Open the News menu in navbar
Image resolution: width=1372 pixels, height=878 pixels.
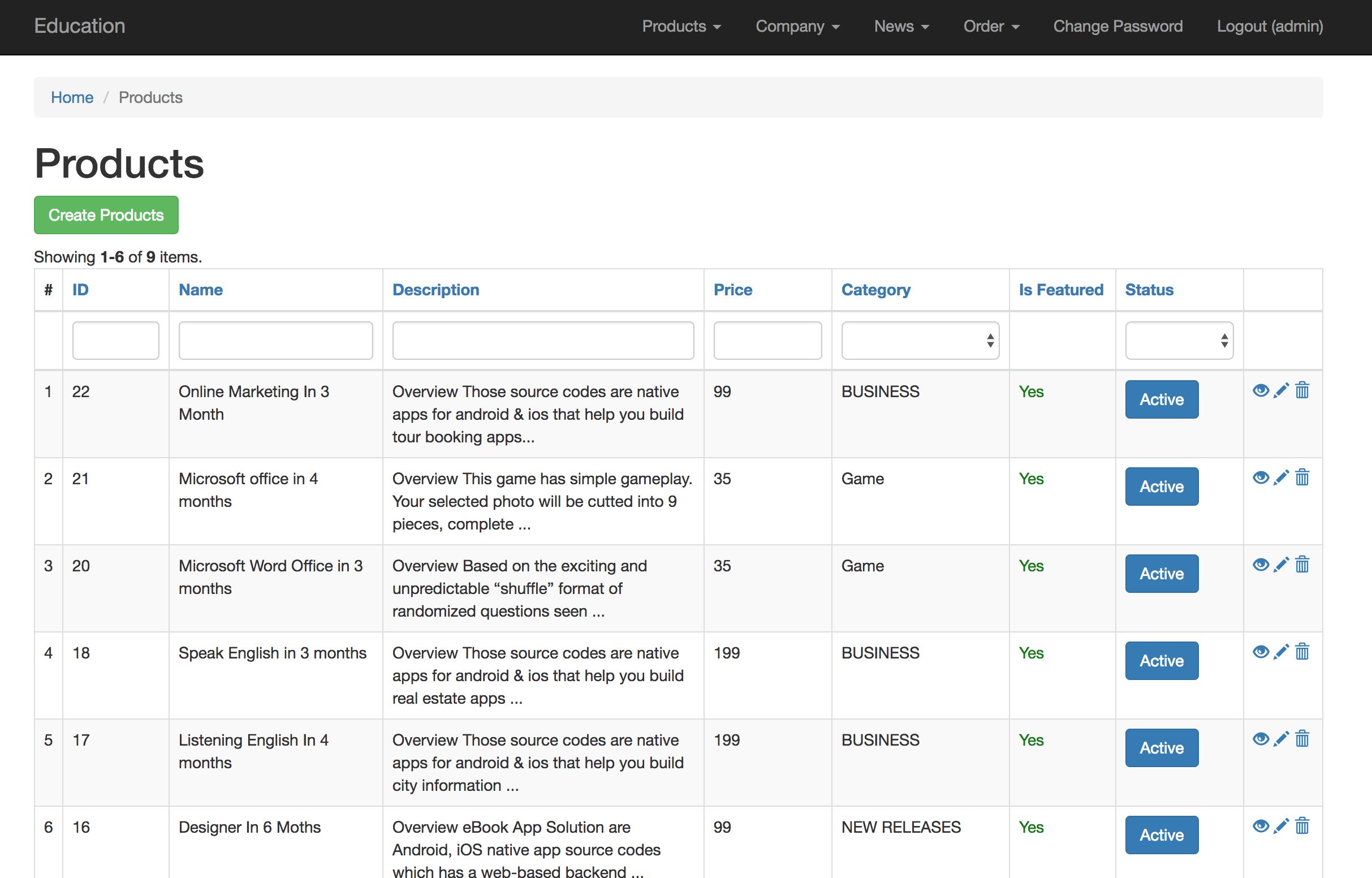pos(901,27)
